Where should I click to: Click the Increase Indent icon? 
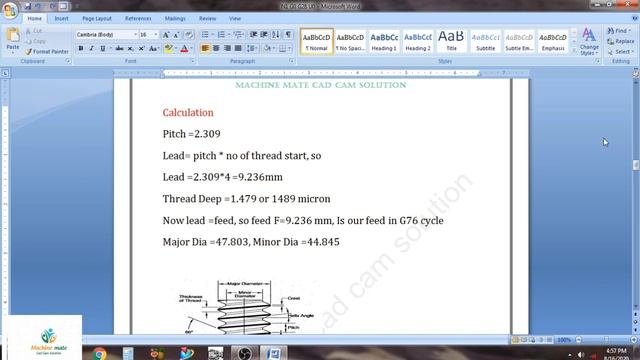point(264,35)
